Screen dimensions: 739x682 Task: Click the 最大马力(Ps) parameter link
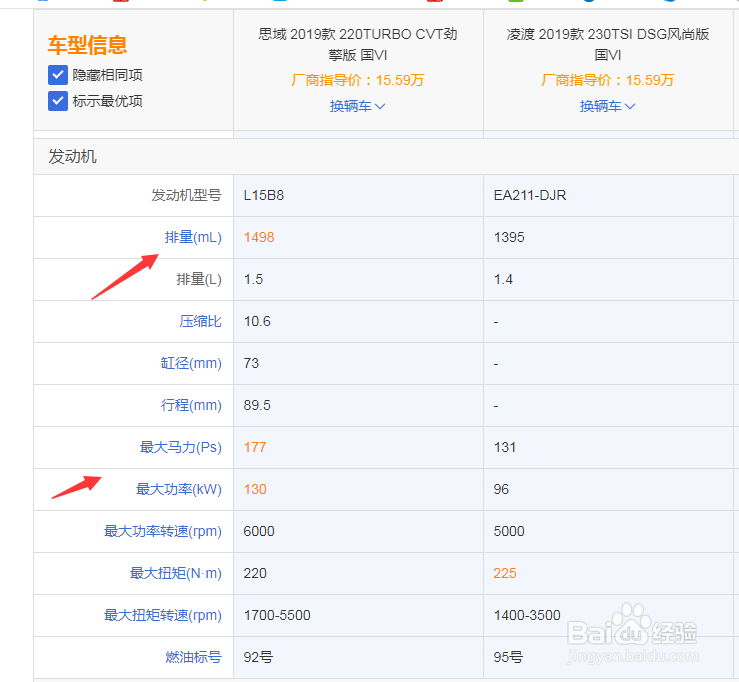pyautogui.click(x=181, y=447)
